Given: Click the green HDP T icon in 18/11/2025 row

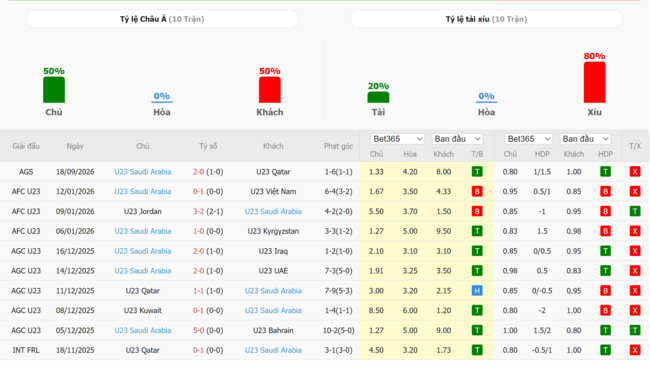Looking at the screenshot, I should coord(606,351).
